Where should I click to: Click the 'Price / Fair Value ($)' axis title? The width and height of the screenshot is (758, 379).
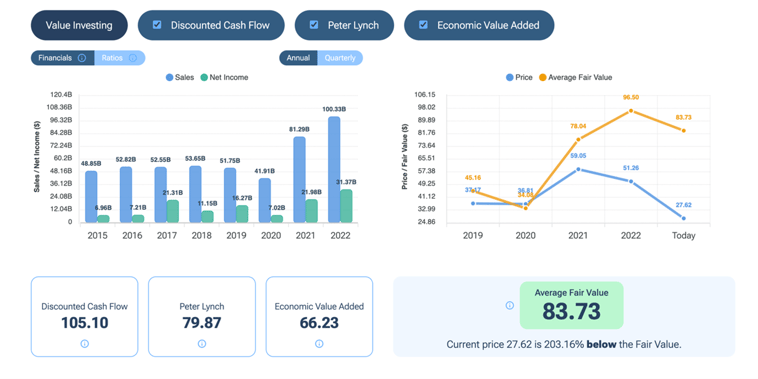tap(405, 156)
